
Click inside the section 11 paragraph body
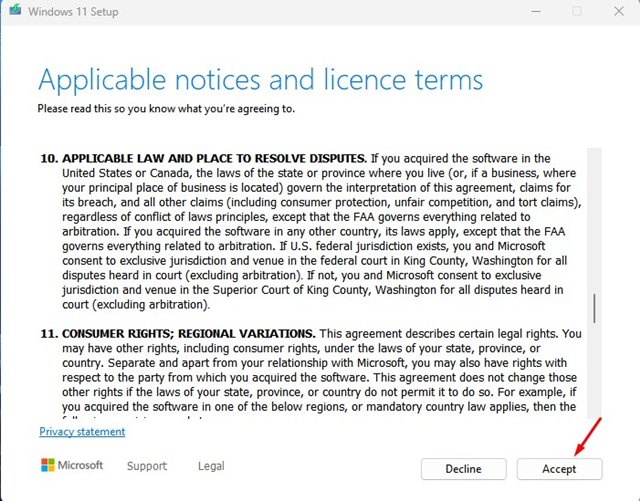click(320, 380)
